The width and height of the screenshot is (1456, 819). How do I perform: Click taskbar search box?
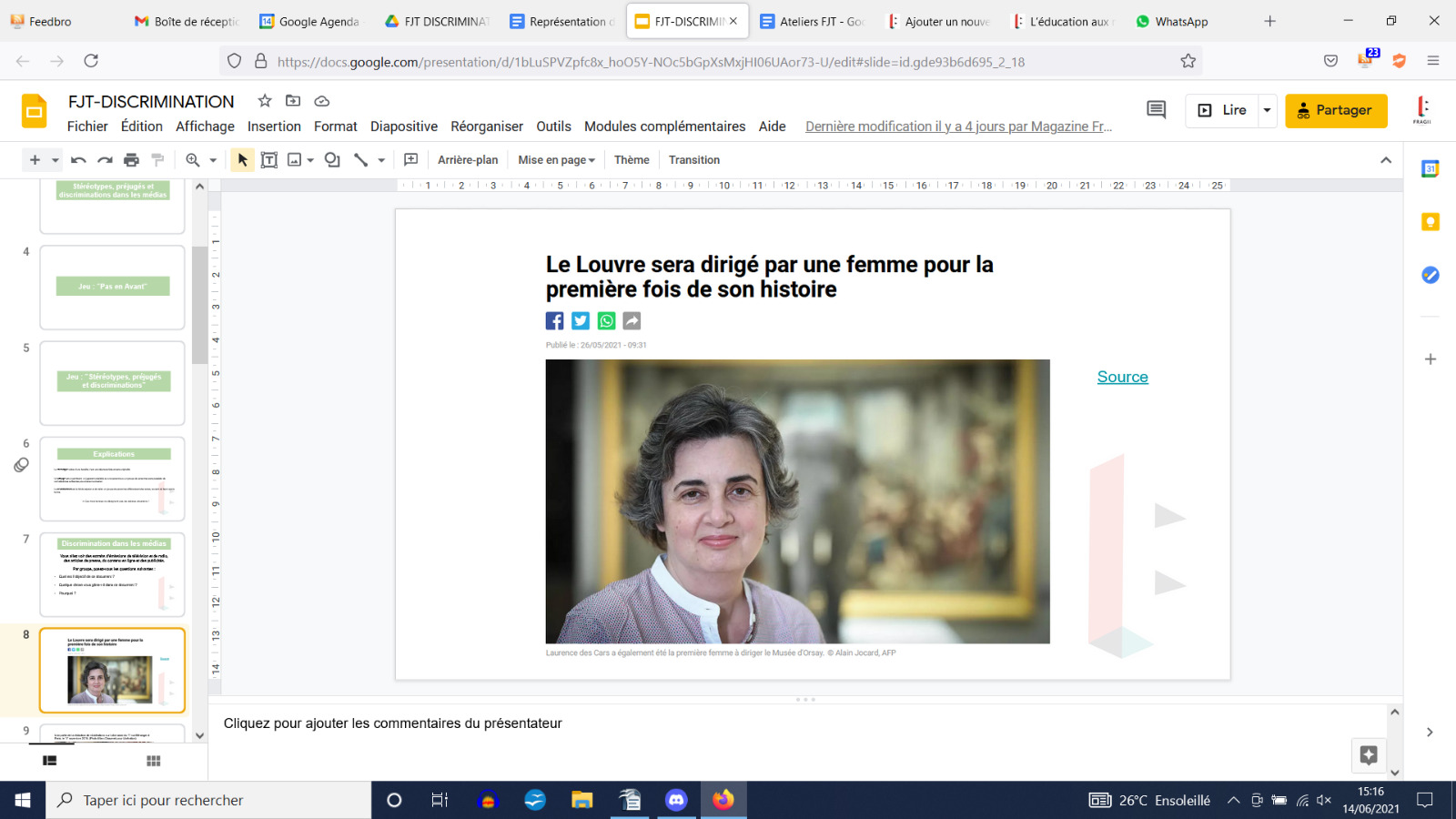pyautogui.click(x=208, y=800)
